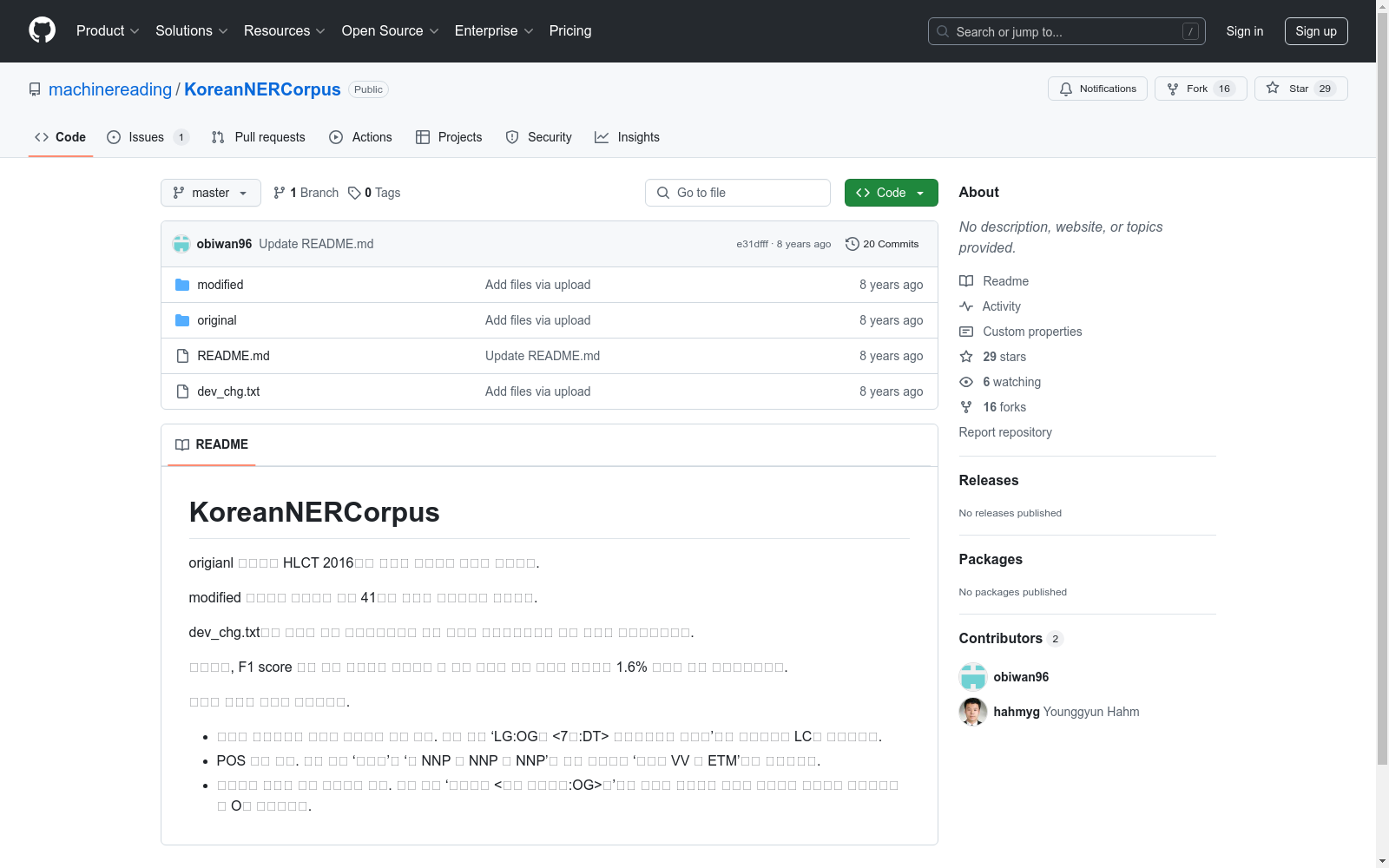The image size is (1389, 868).
Task: Click the magnifier icon in Go to file
Action: (x=663, y=193)
